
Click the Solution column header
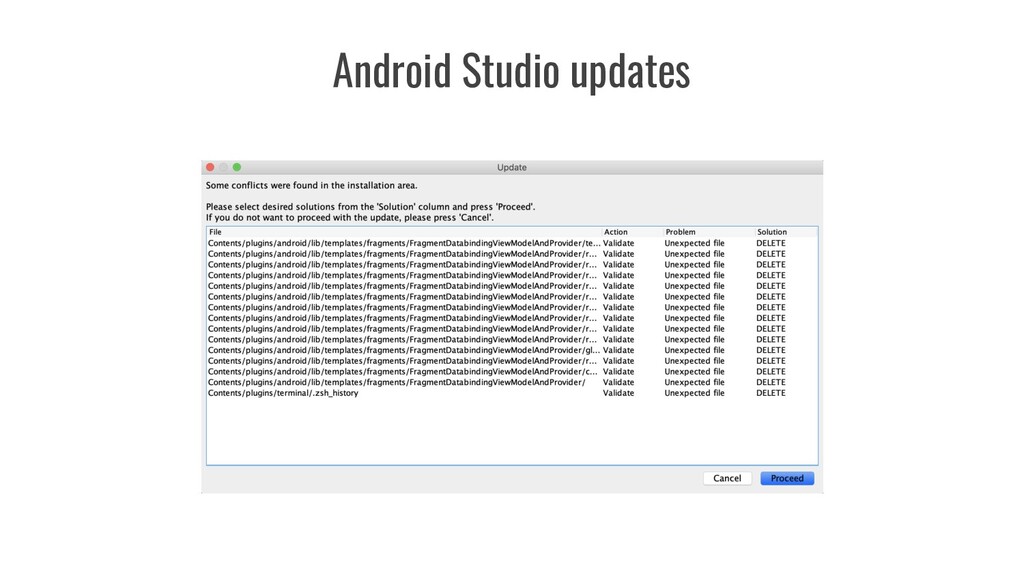(x=786, y=232)
